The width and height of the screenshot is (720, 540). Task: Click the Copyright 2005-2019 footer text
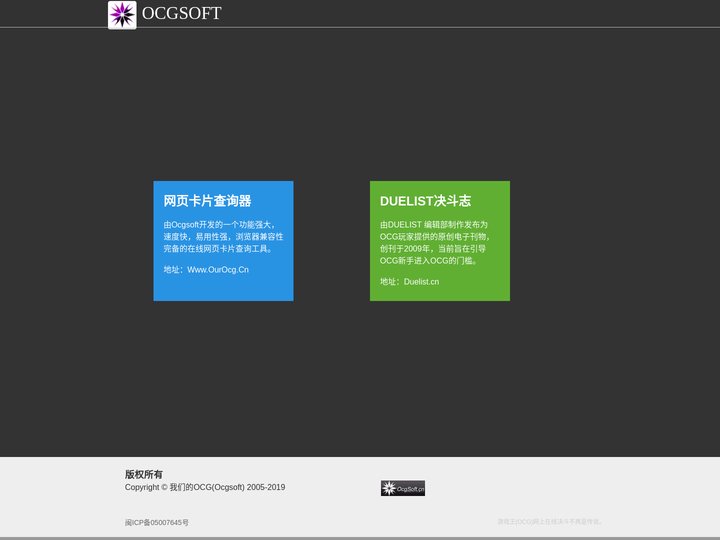tap(205, 487)
